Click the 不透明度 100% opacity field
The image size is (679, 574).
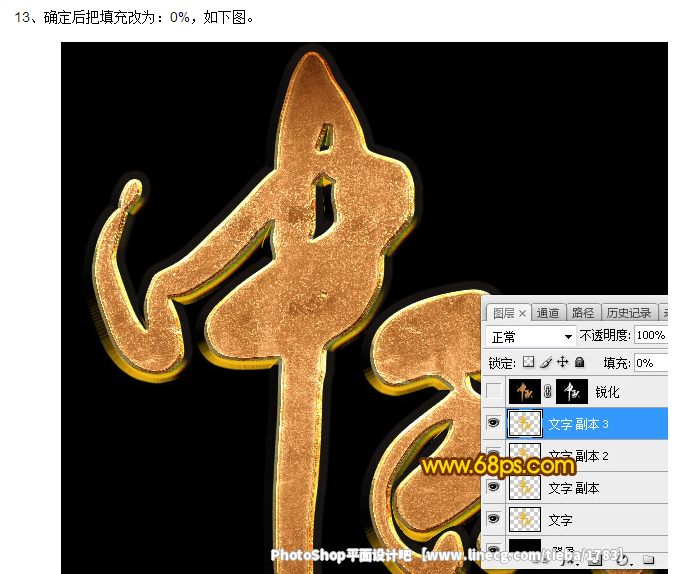pyautogui.click(x=650, y=336)
